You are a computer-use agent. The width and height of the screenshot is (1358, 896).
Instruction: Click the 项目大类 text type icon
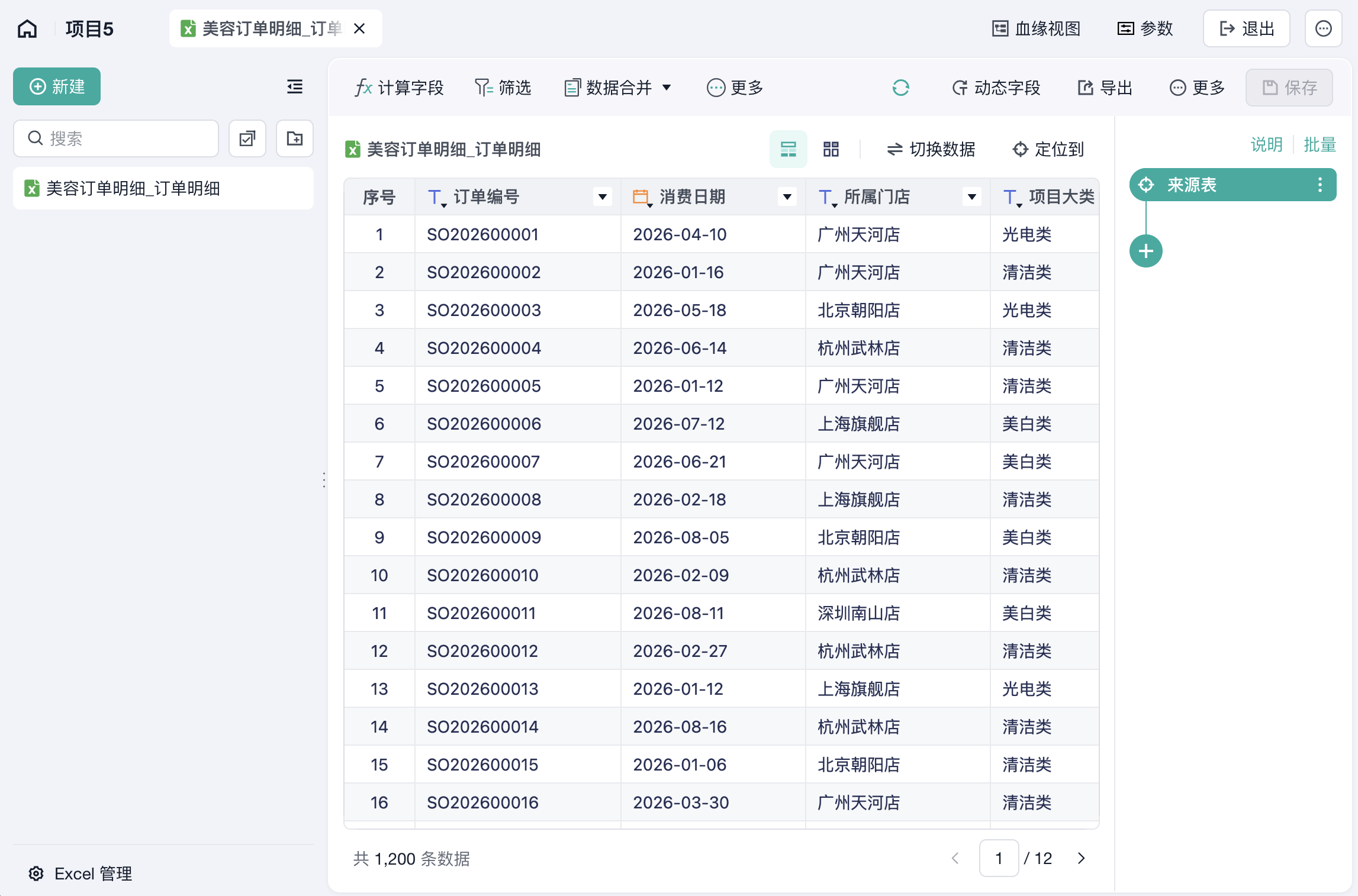point(1012,197)
